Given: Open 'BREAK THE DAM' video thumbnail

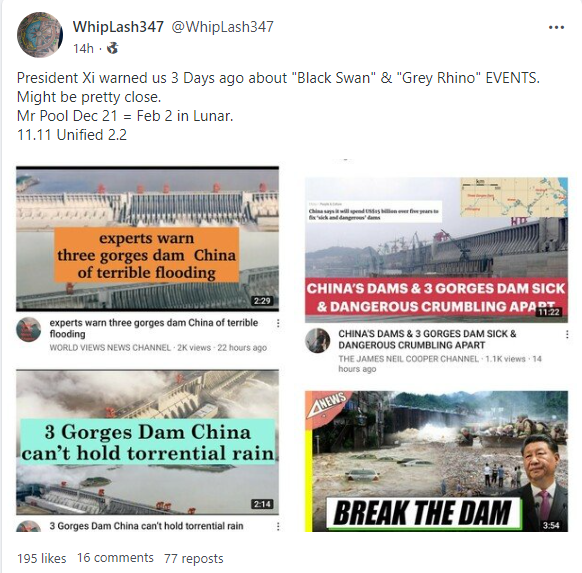Looking at the screenshot, I should click(436, 461).
